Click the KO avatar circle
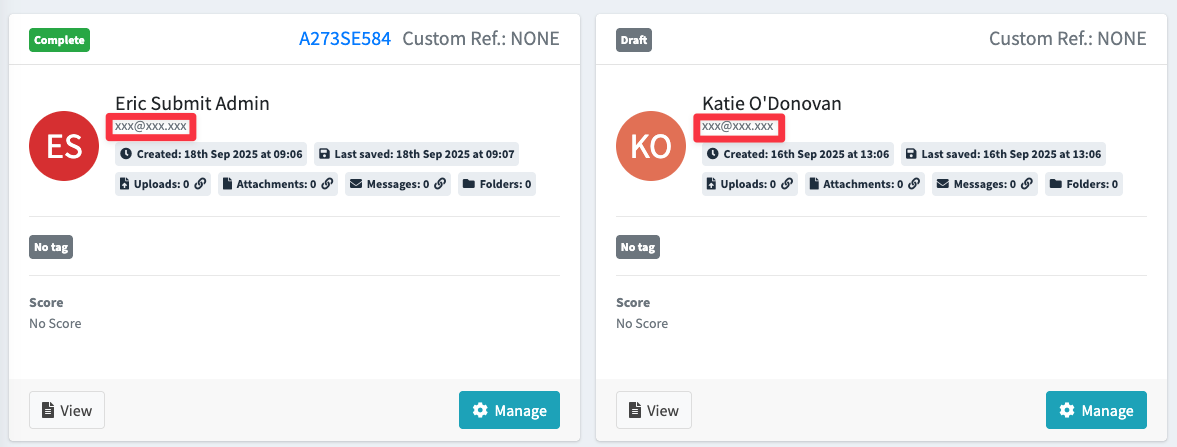This screenshot has height=447, width=1177. point(652,146)
